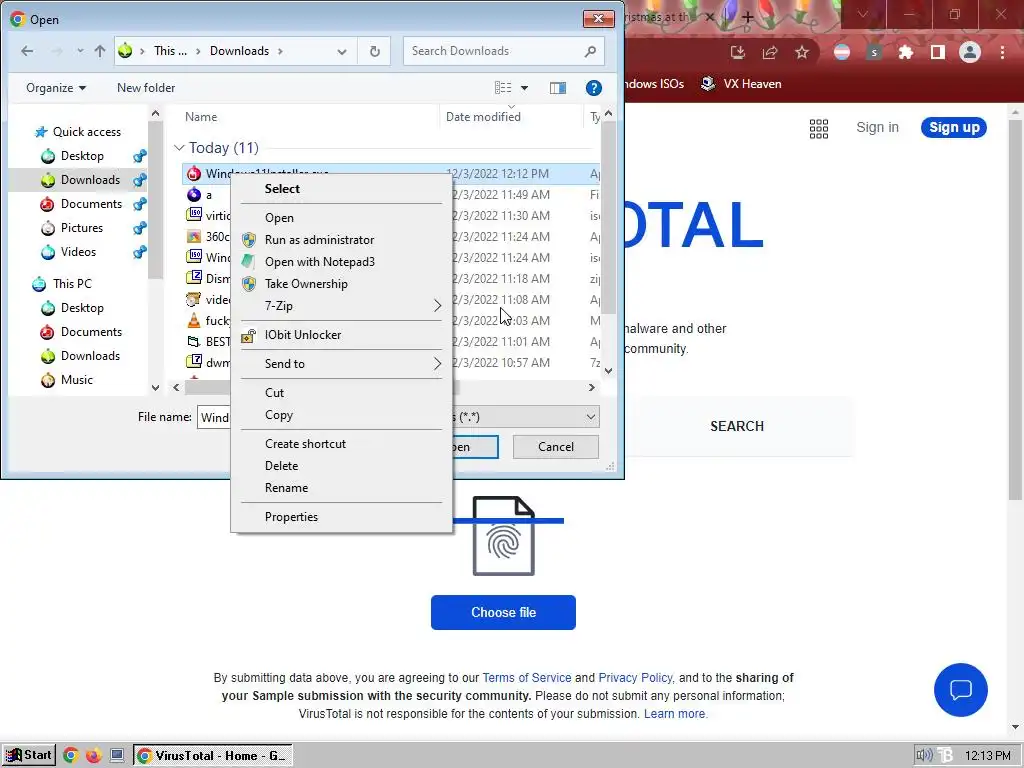Click the pin icon beside Downloads in Quick access
Image resolution: width=1024 pixels, height=768 pixels.
pos(139,180)
